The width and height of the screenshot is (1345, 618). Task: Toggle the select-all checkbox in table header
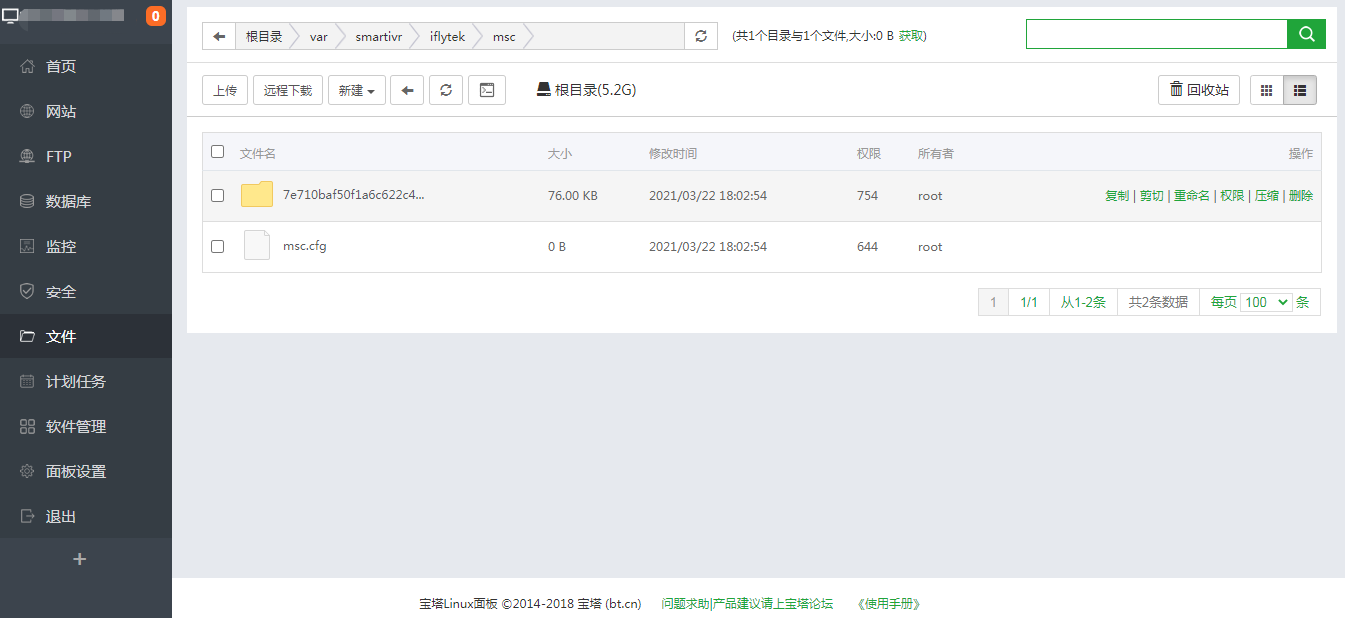click(x=218, y=152)
